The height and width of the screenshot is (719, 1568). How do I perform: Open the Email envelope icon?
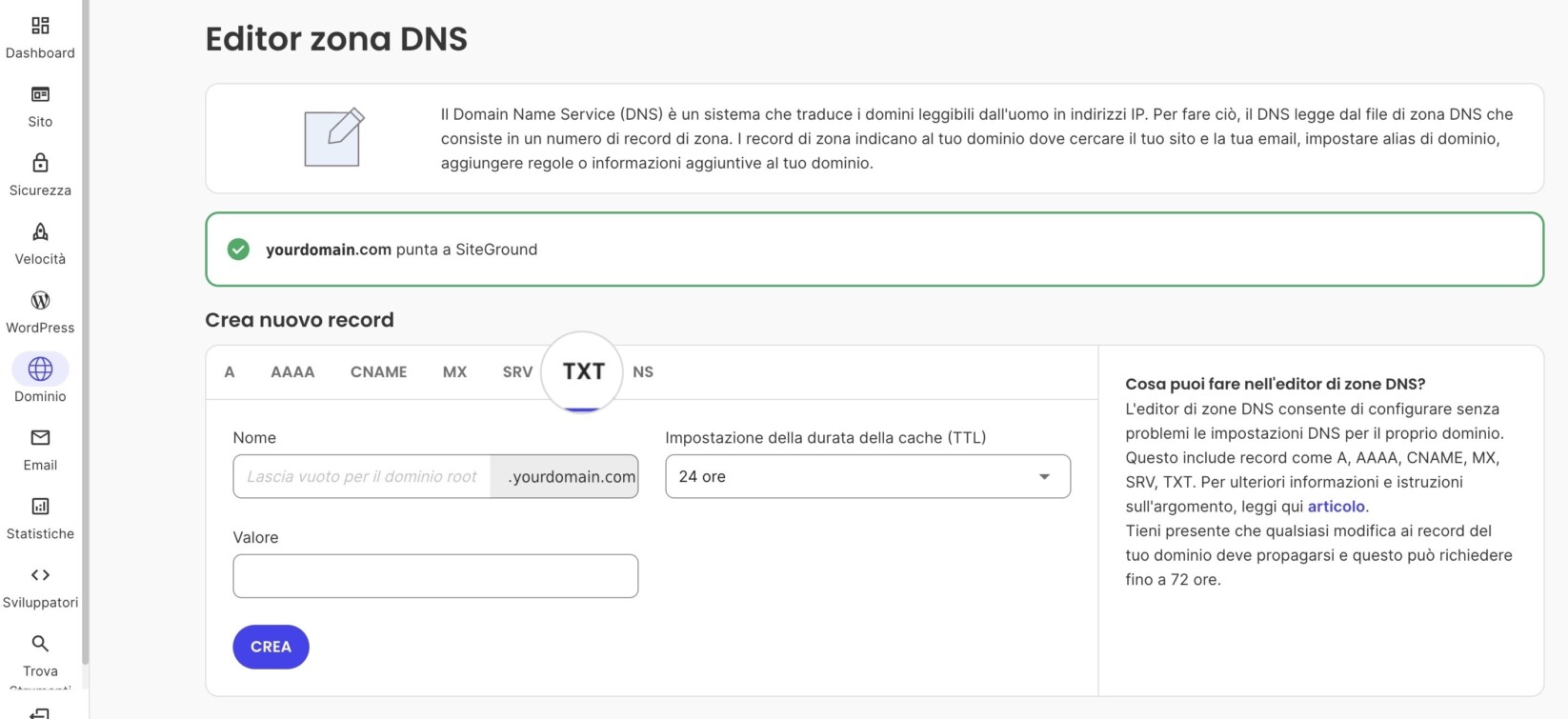pos(40,437)
